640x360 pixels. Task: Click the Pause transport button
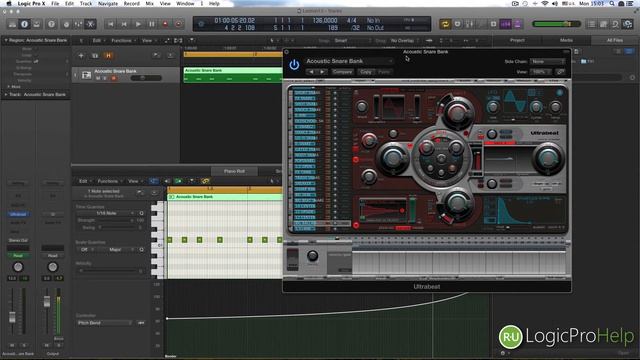tap(152, 24)
